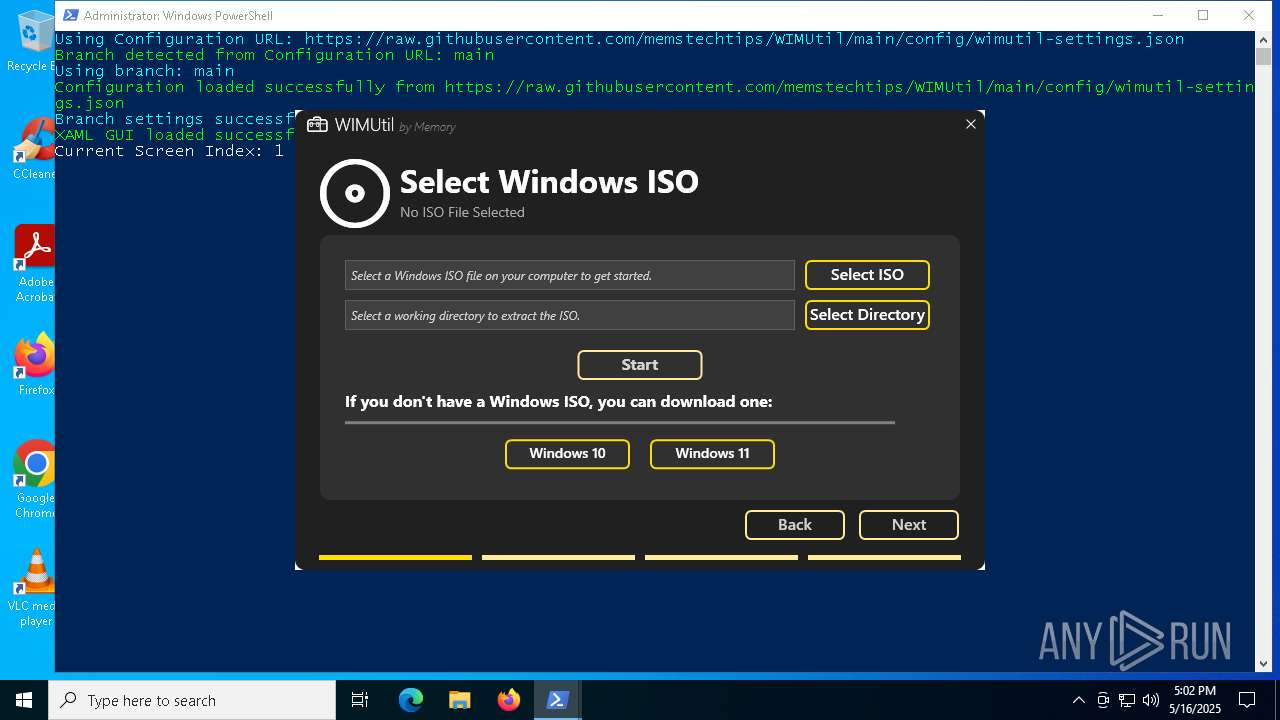The image size is (1280, 720).
Task: Show hidden system tray icons
Action: pos(1078,700)
